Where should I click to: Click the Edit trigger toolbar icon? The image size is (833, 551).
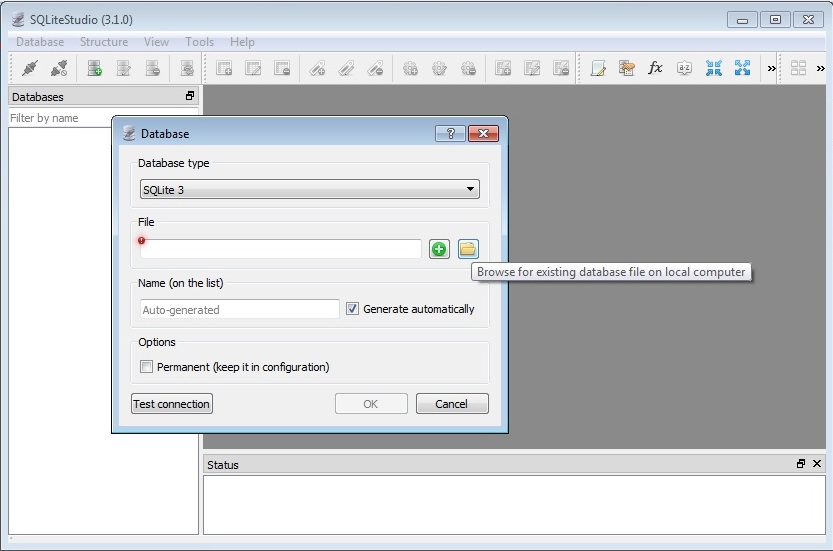[439, 68]
